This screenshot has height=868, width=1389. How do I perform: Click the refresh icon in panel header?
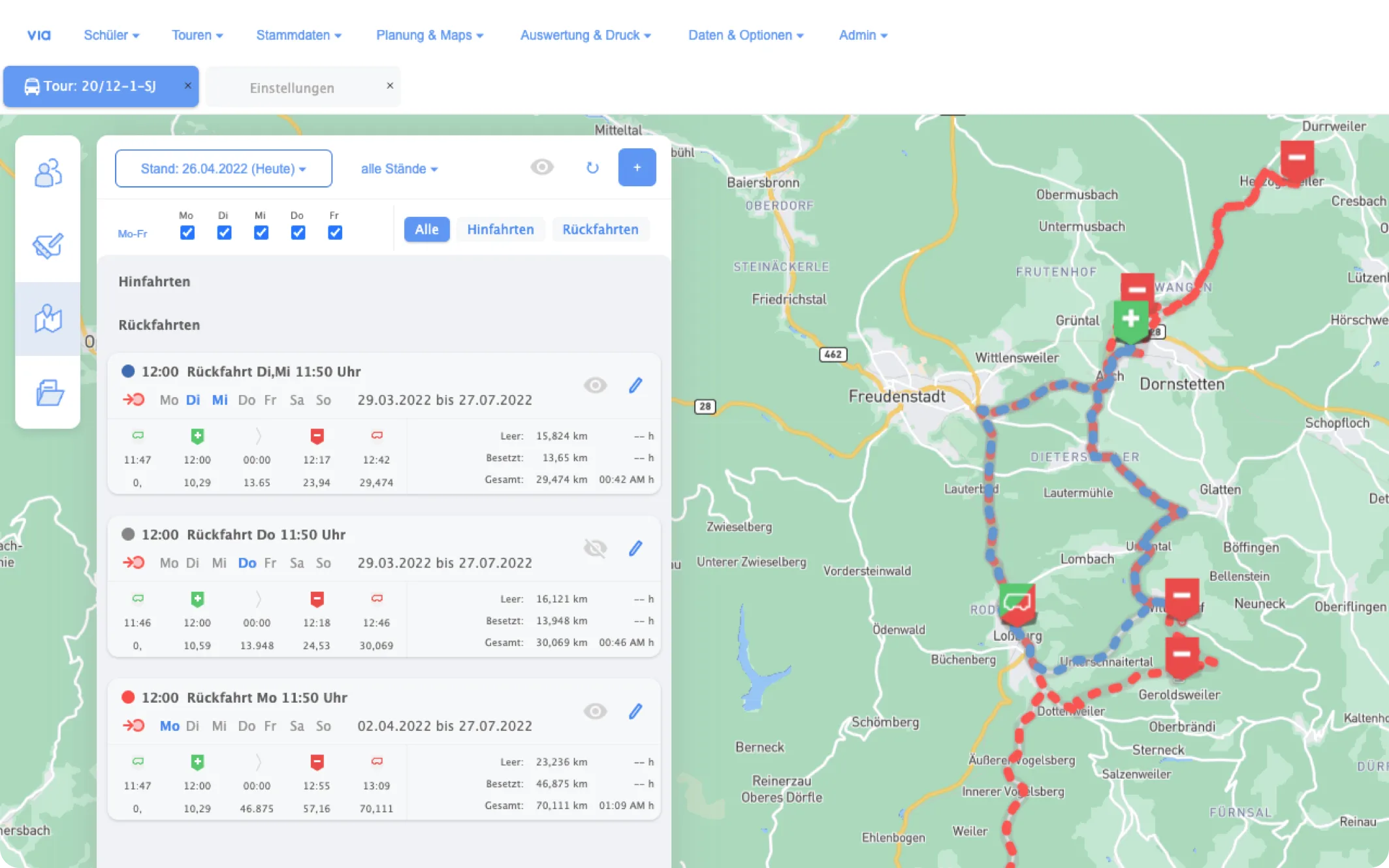pyautogui.click(x=592, y=168)
